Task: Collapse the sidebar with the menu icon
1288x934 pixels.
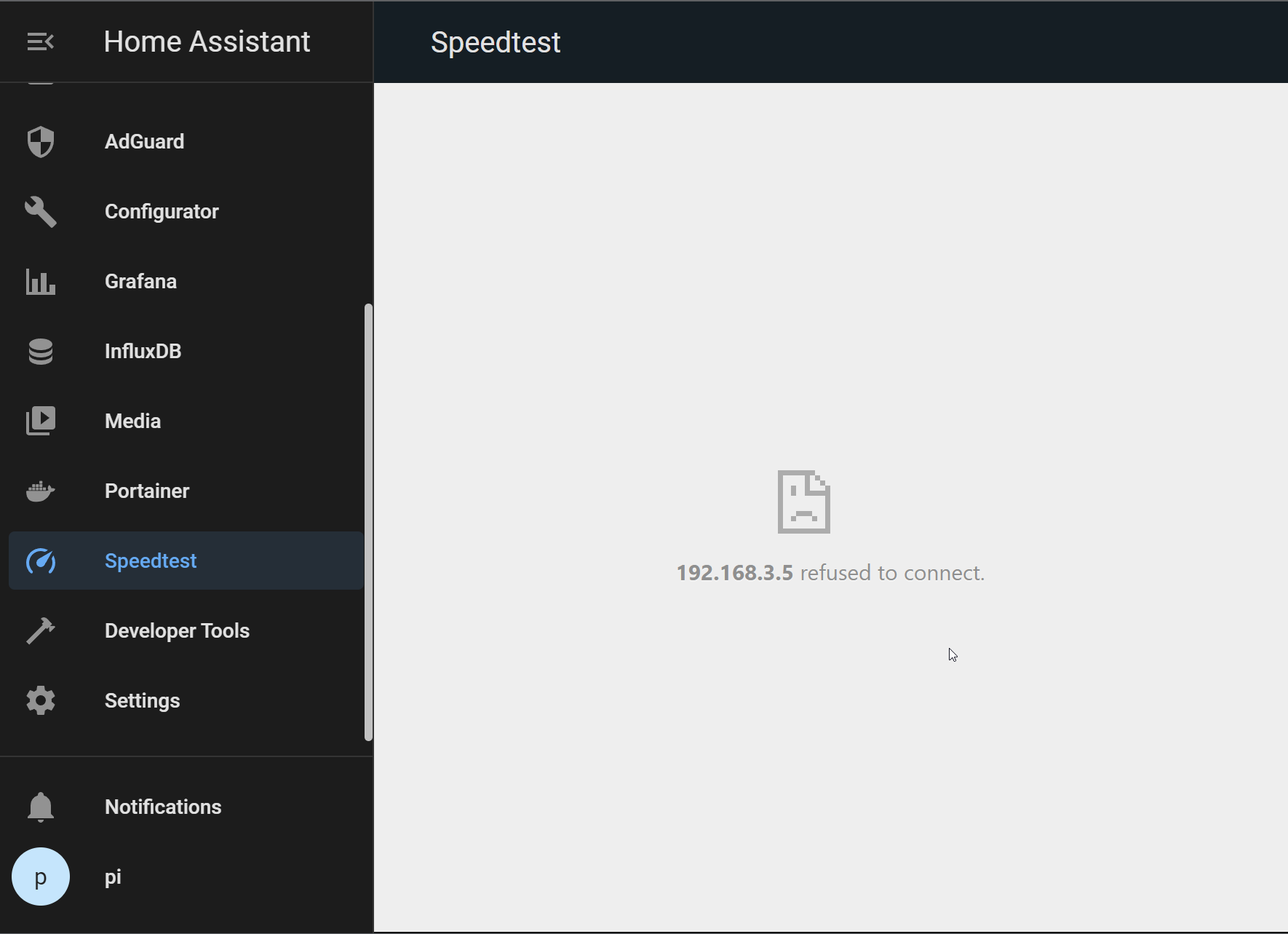Action: 41,41
